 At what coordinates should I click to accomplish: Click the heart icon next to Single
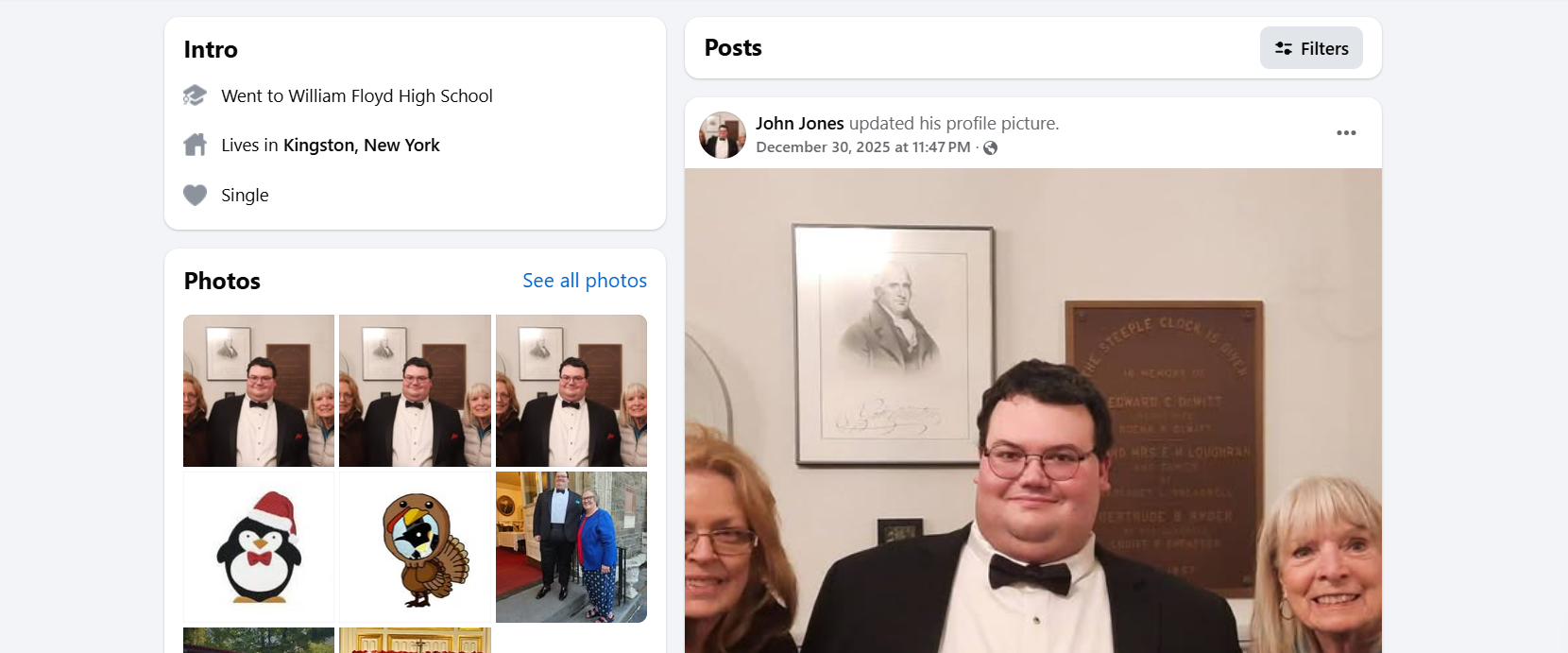(195, 195)
